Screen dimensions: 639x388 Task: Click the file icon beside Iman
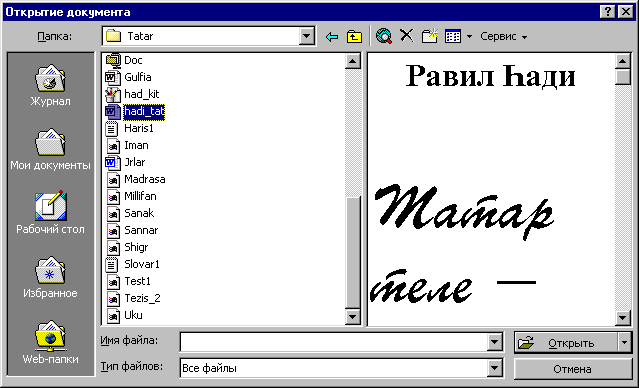point(113,146)
